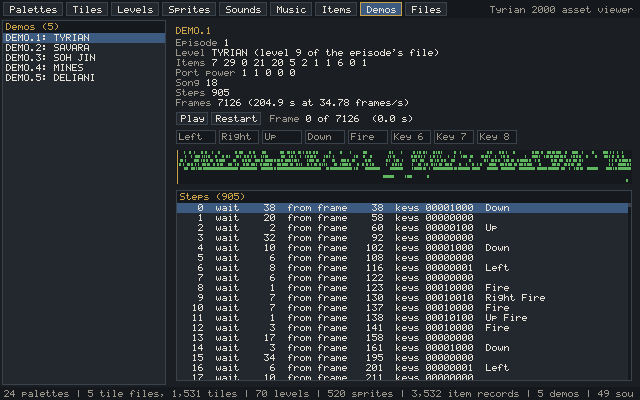Click '24 palettes' in status bar

[36, 394]
